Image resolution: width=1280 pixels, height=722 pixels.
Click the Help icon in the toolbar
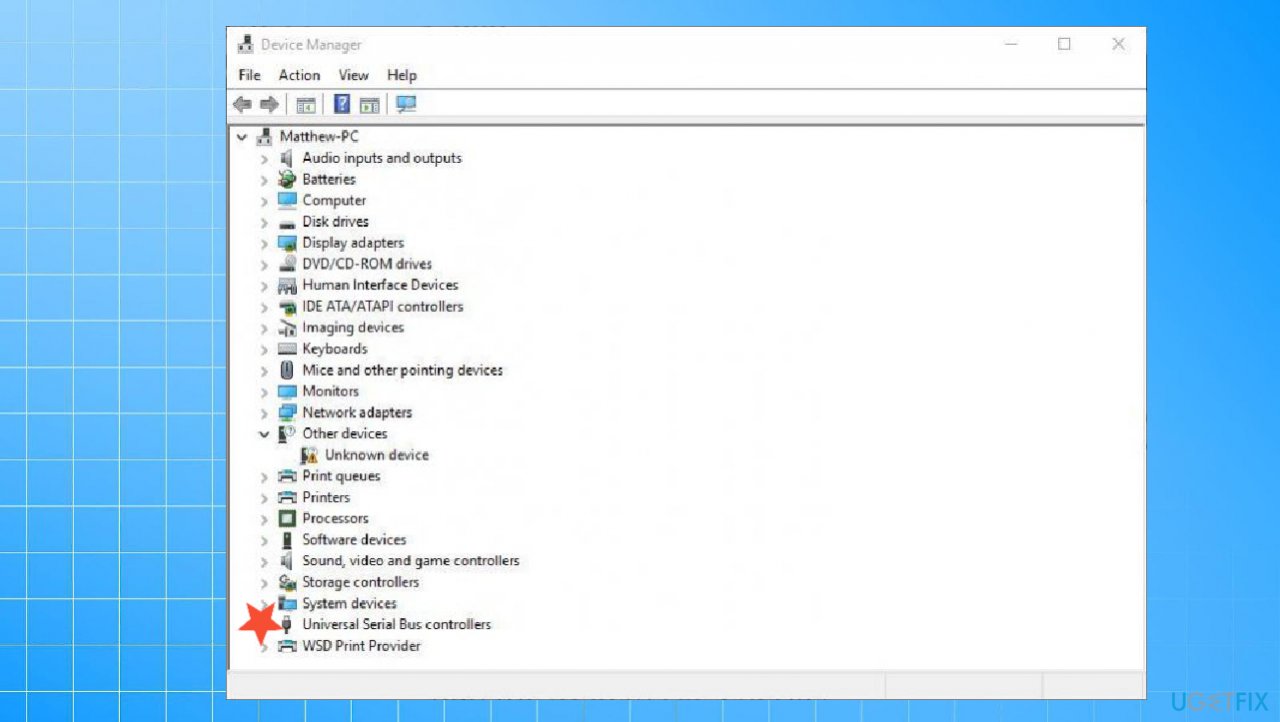pyautogui.click(x=342, y=103)
